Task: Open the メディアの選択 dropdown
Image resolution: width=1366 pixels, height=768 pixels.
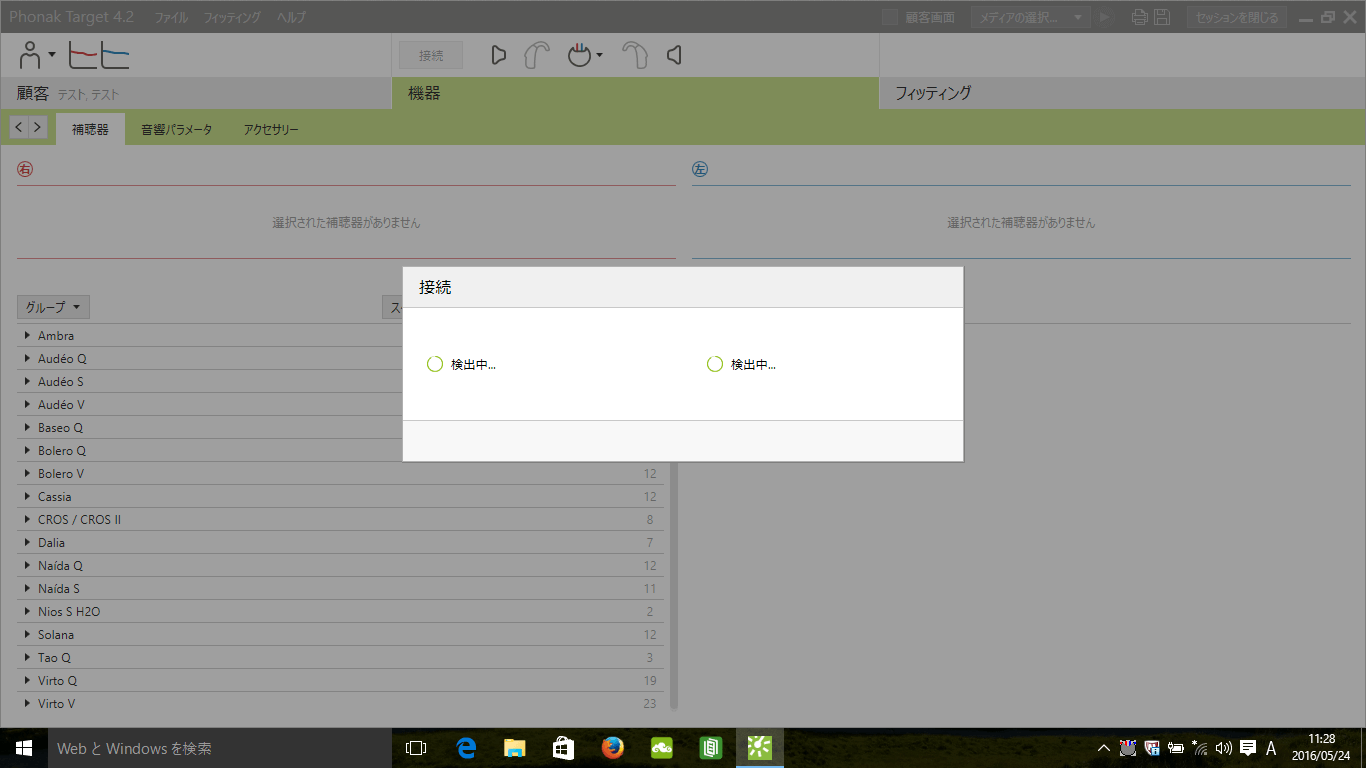Action: point(1030,17)
